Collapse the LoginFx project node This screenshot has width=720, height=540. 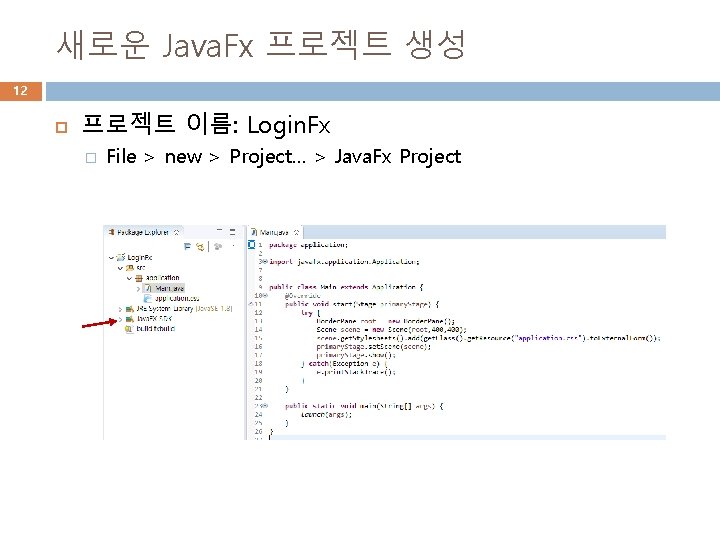click(111, 258)
